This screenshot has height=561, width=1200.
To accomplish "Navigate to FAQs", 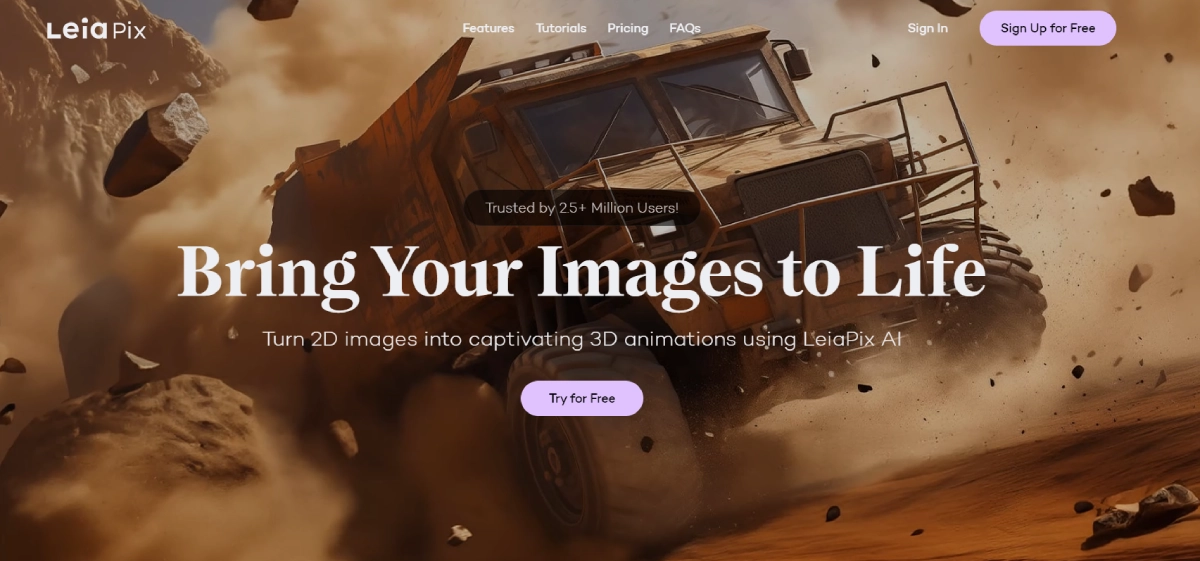I will (x=685, y=28).
